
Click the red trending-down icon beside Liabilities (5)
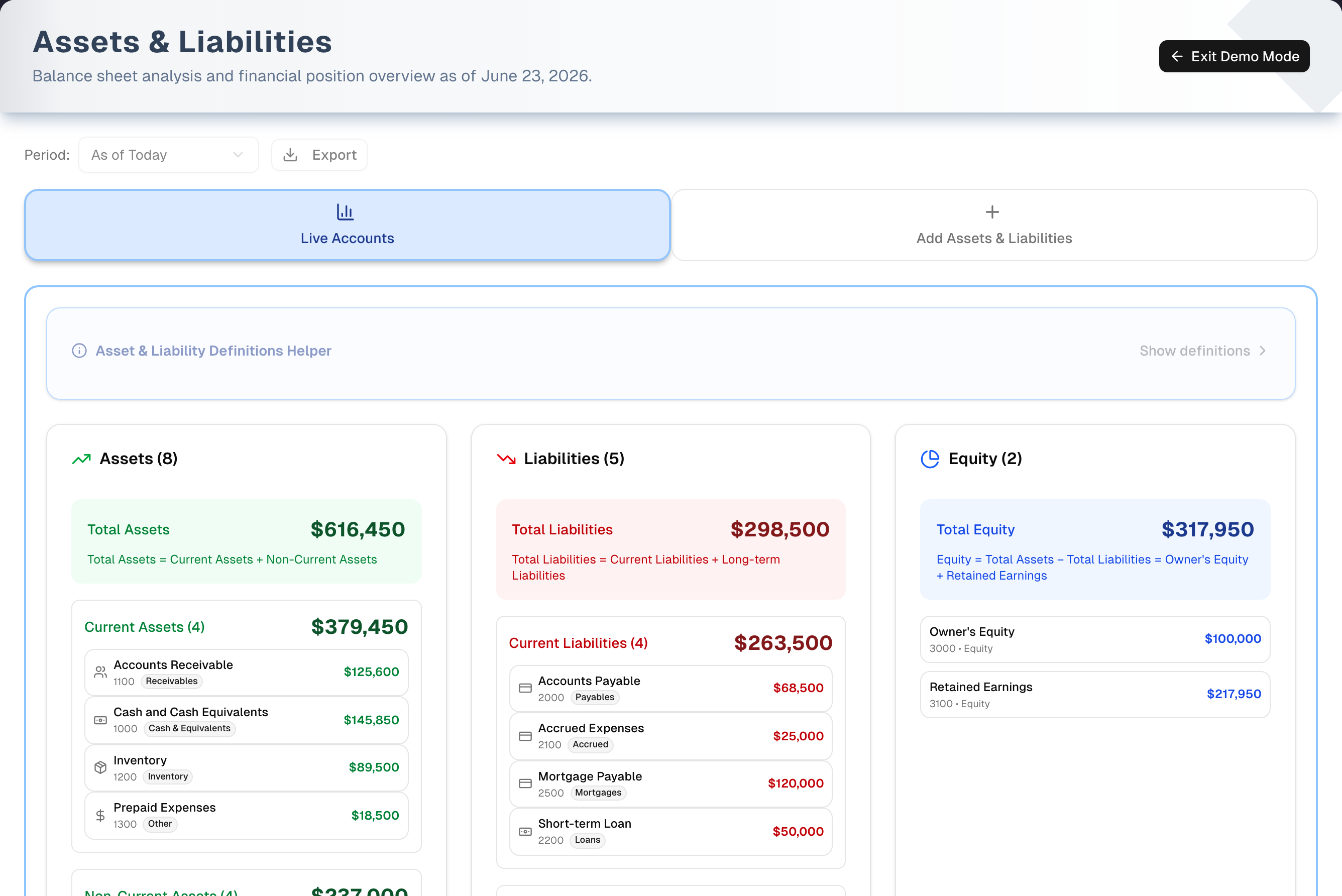[506, 459]
